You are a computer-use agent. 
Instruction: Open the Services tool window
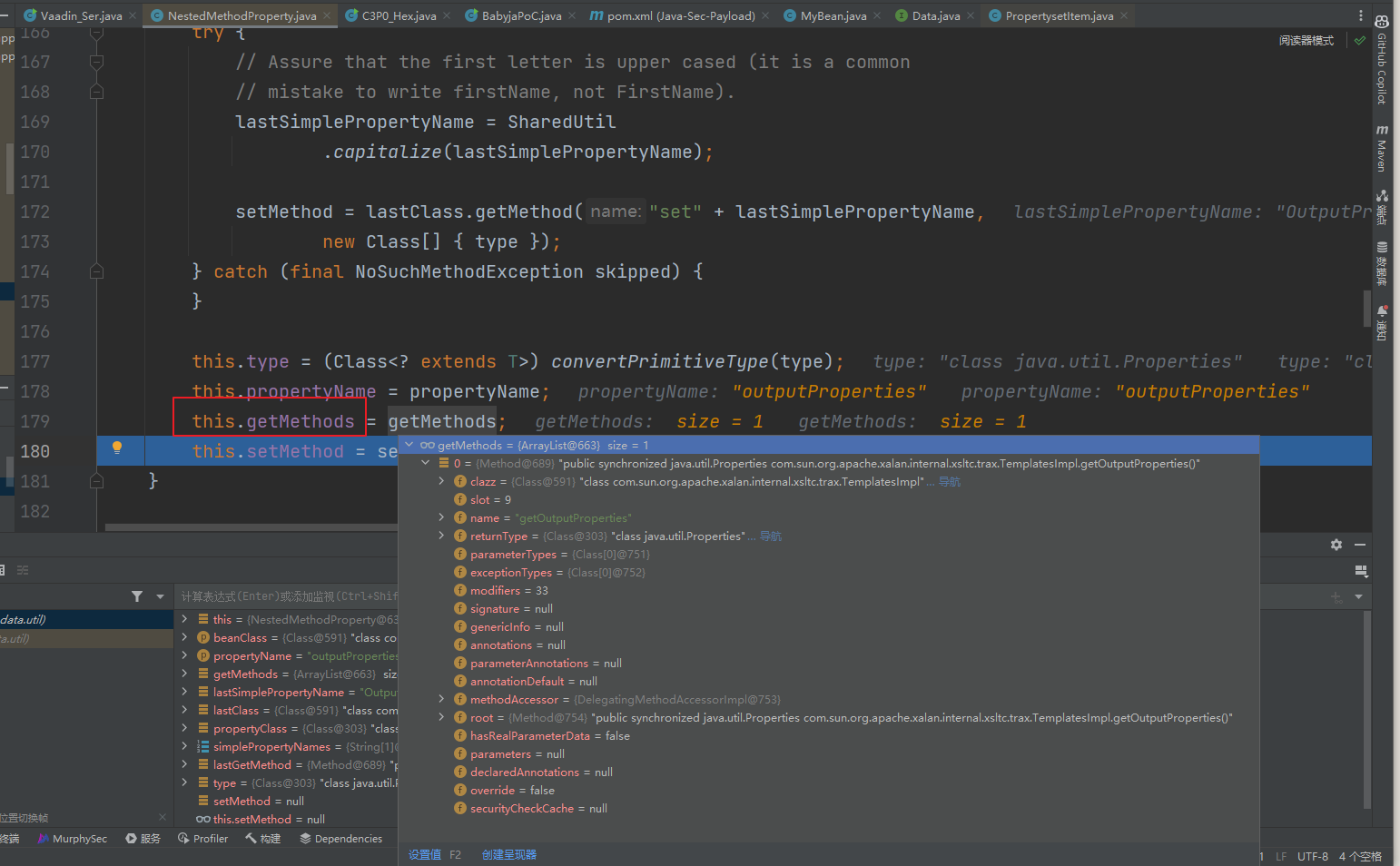click(x=143, y=839)
